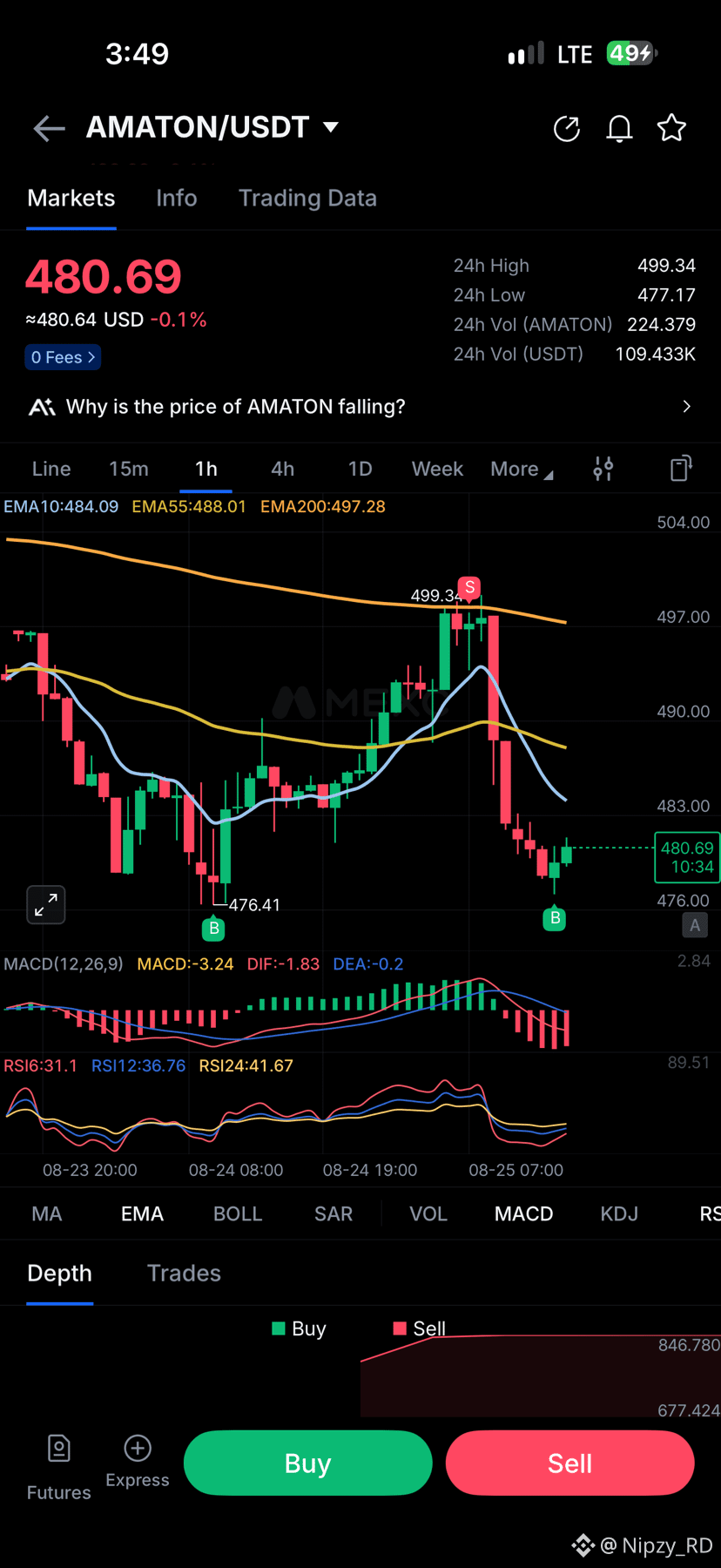
Task: Toggle the A auto-scale button
Action: point(695,925)
